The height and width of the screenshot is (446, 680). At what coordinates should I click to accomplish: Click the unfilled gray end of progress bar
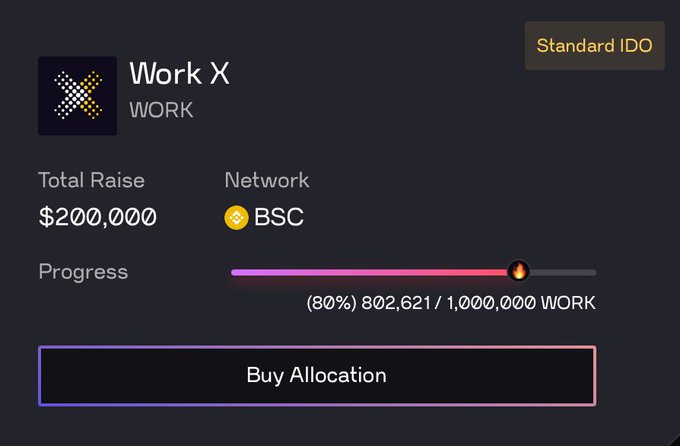pos(563,272)
